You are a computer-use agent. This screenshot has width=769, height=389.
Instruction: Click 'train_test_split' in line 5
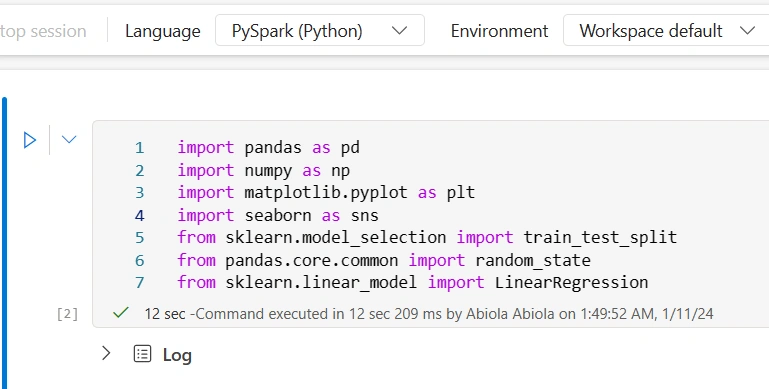click(600, 238)
